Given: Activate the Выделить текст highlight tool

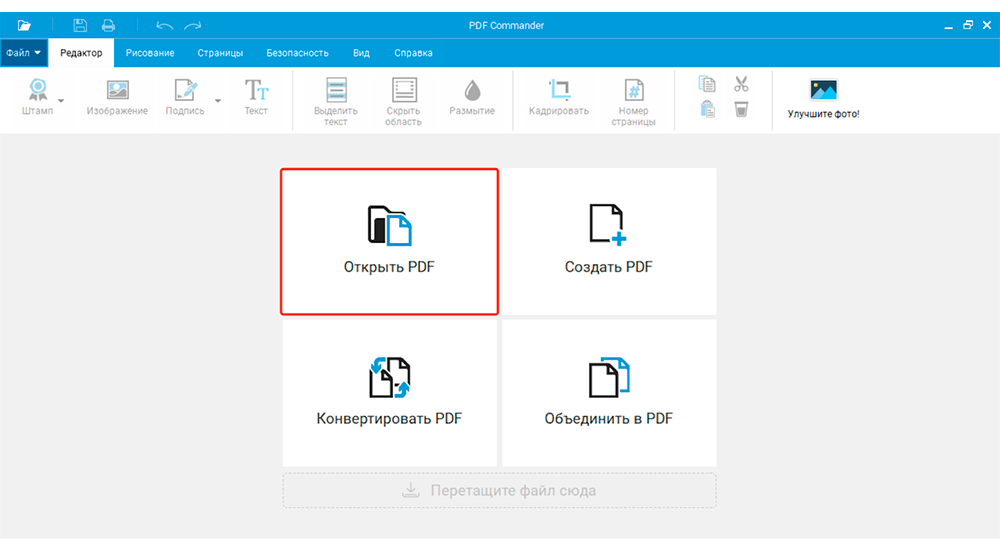Looking at the screenshot, I should pyautogui.click(x=336, y=102).
